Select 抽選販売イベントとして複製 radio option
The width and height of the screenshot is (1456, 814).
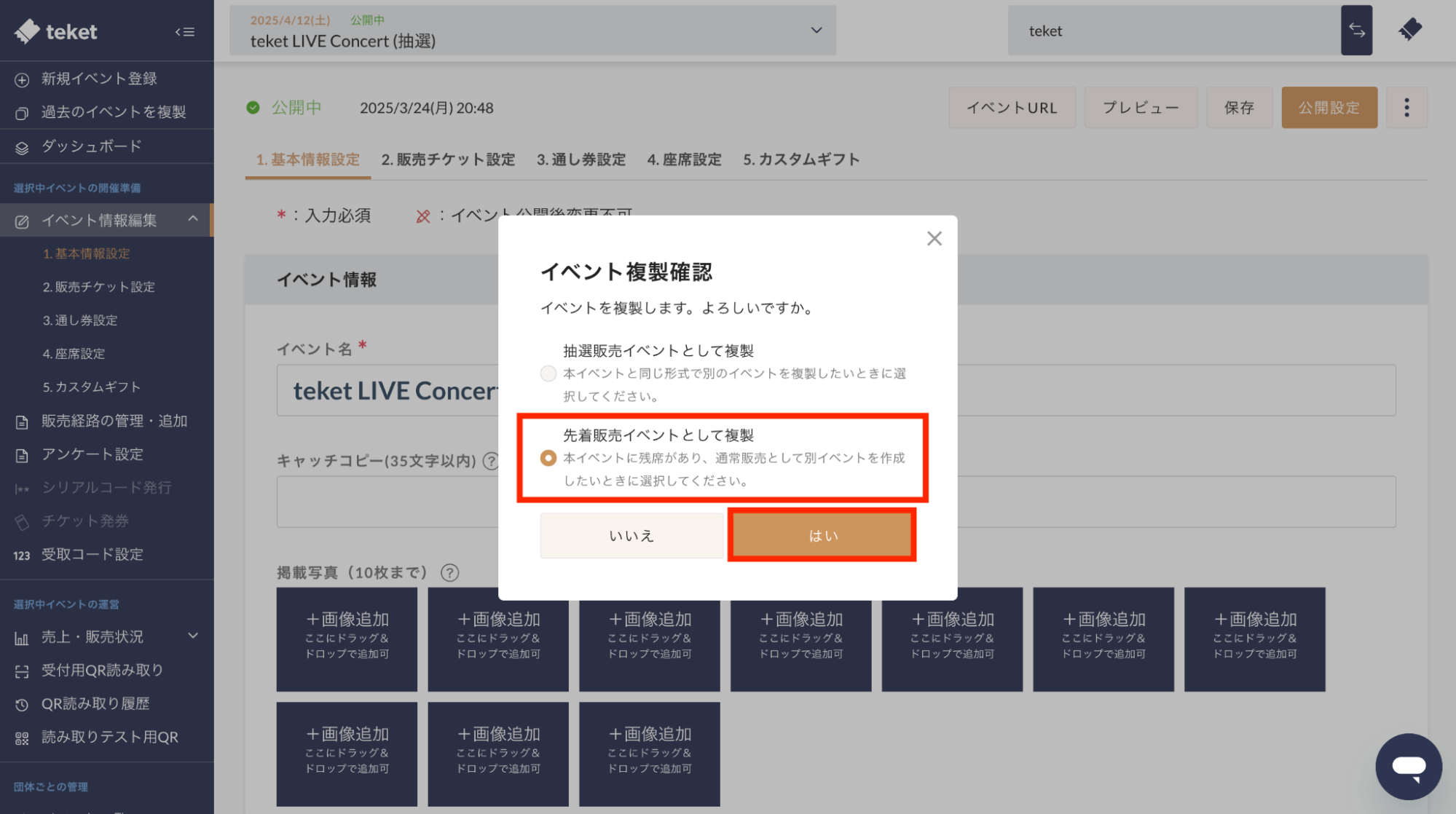548,373
